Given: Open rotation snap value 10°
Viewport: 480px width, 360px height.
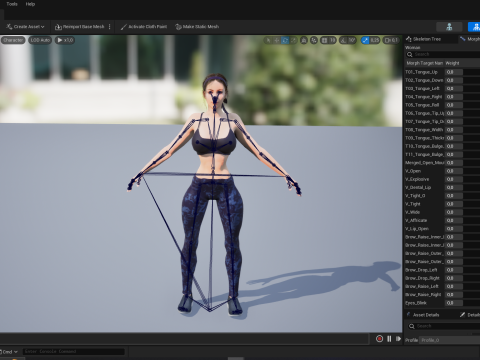Looking at the screenshot, I should pos(352,40).
